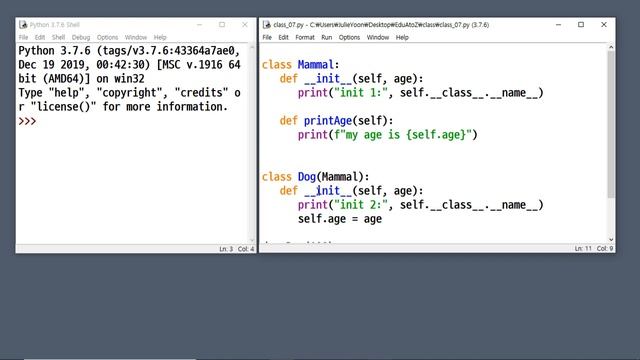Click 'Col: 4' in shell status bar
This screenshot has width=640, height=360.
click(246, 249)
